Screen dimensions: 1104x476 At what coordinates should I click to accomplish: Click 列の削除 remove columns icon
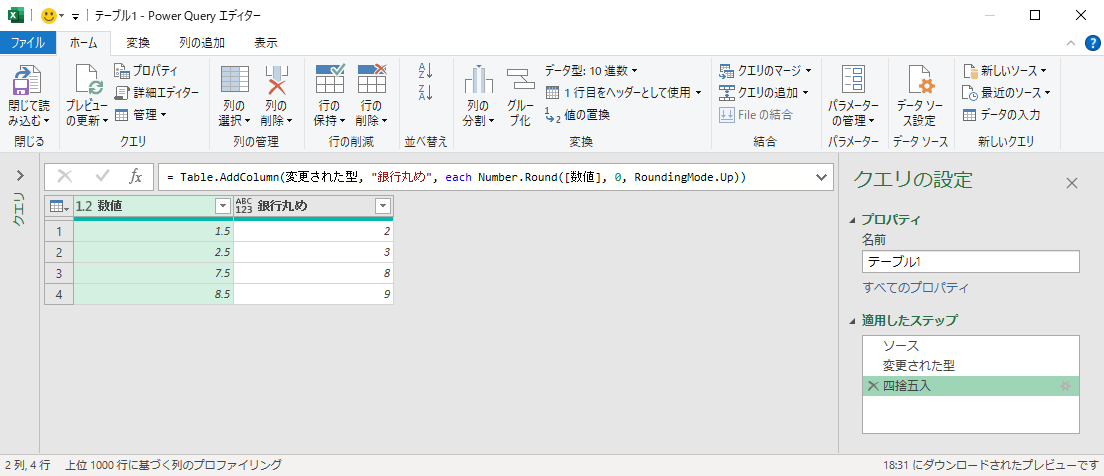point(277,79)
